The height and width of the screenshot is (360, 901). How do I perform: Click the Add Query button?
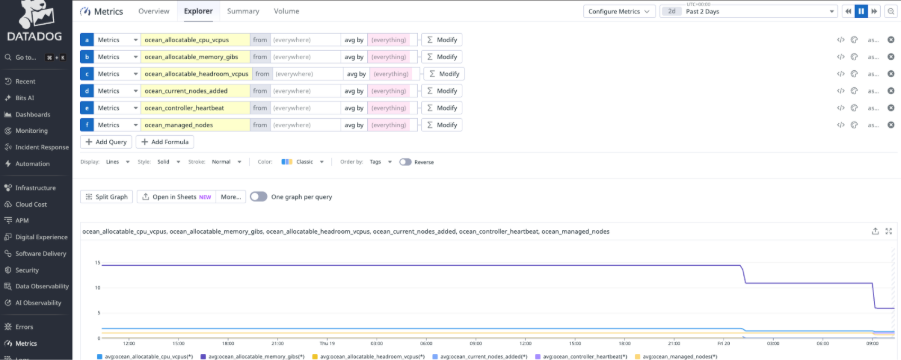106,142
